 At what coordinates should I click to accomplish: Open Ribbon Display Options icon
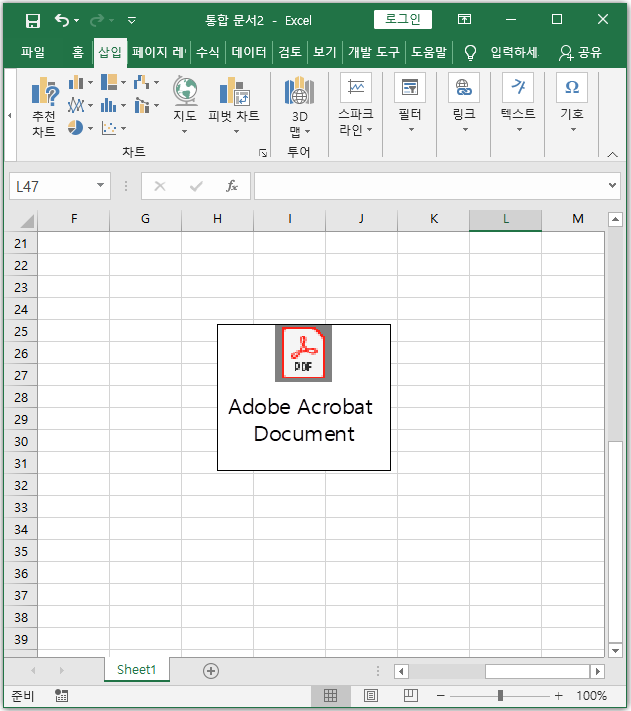click(464, 19)
